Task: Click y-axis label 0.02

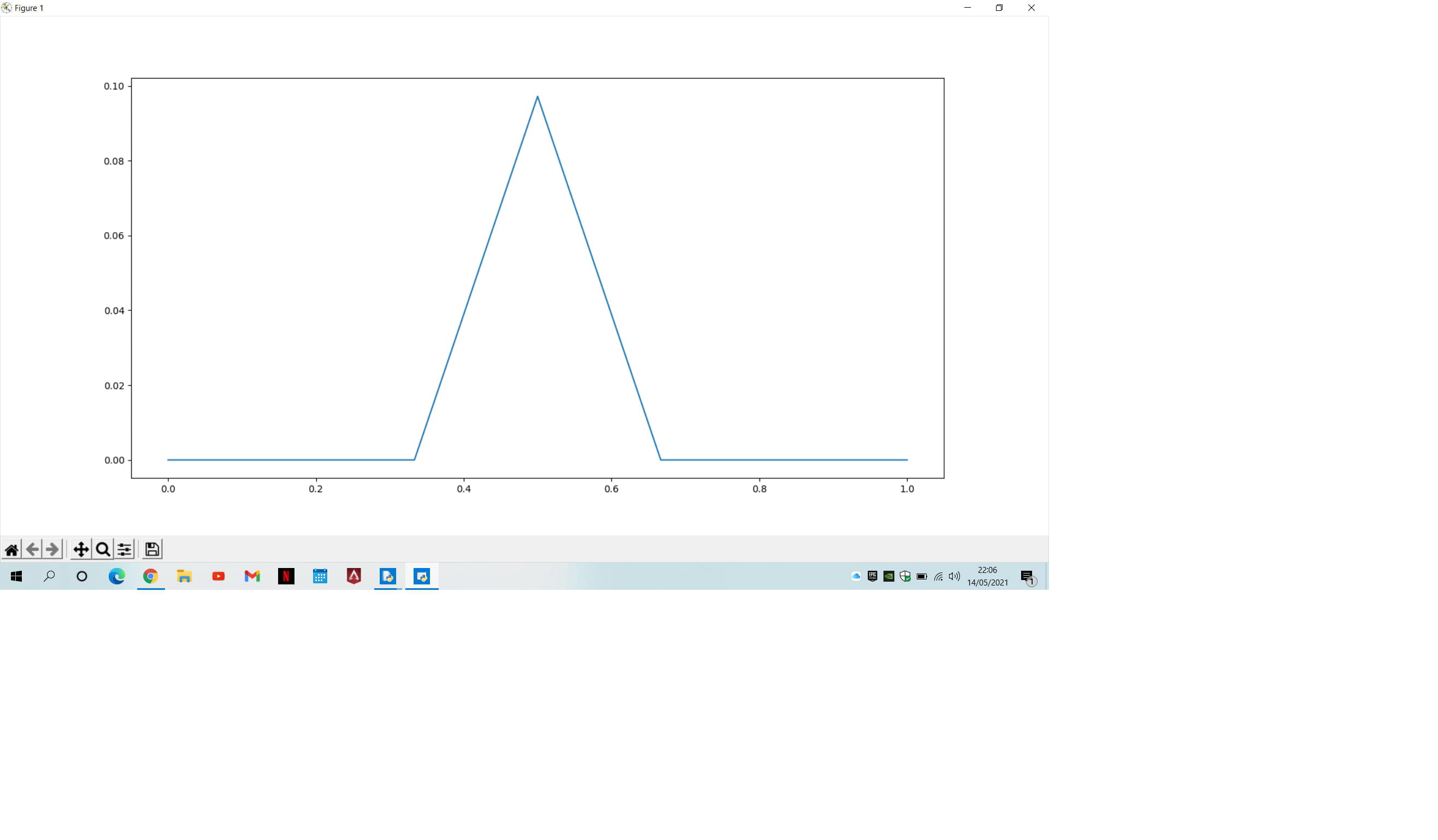Action: coord(114,386)
